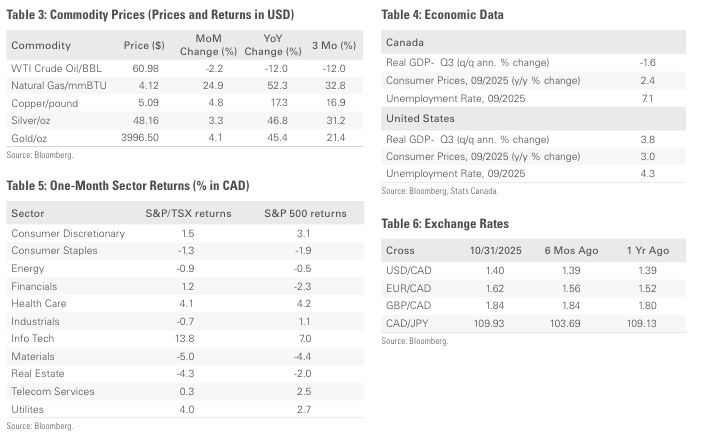Click the MoM Change (%) column header

coord(199,45)
